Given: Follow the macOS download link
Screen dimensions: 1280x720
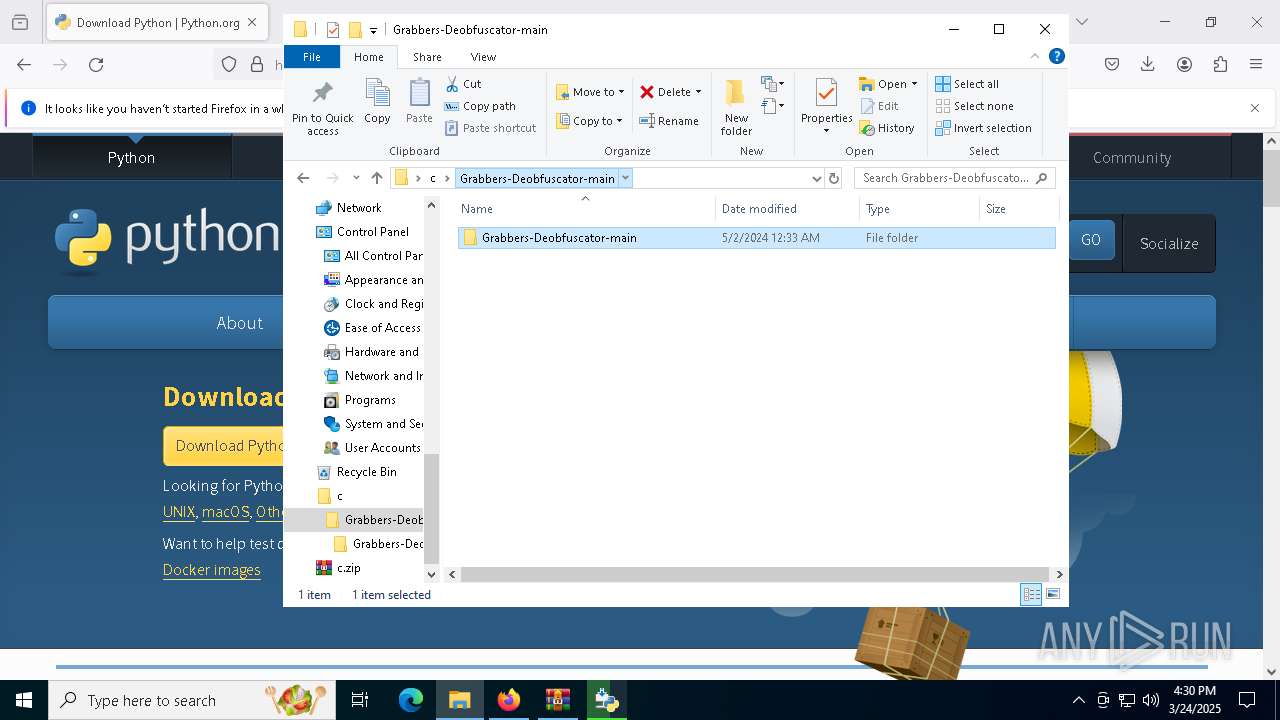Looking at the screenshot, I should (226, 512).
